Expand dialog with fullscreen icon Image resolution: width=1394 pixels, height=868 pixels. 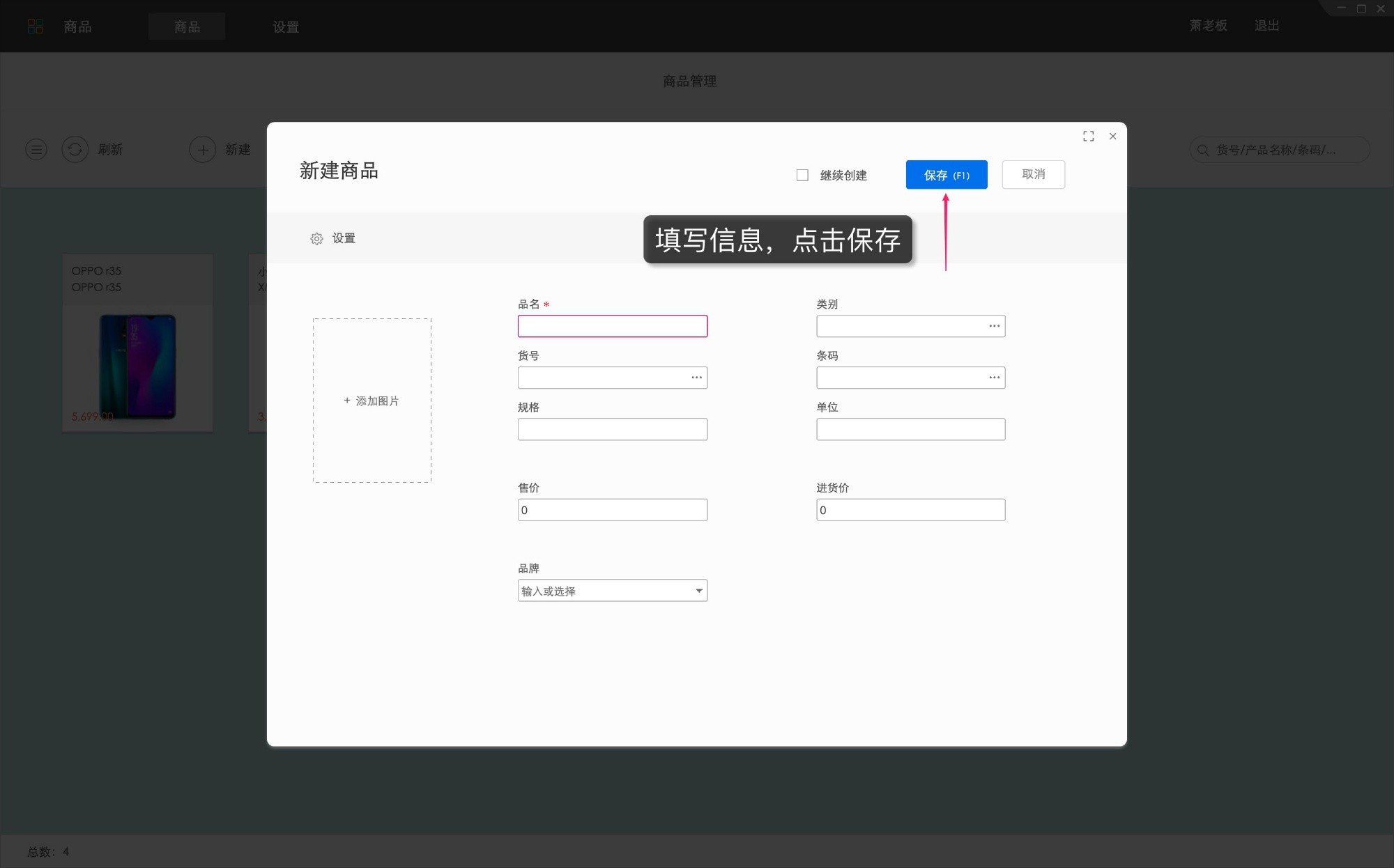click(1088, 137)
